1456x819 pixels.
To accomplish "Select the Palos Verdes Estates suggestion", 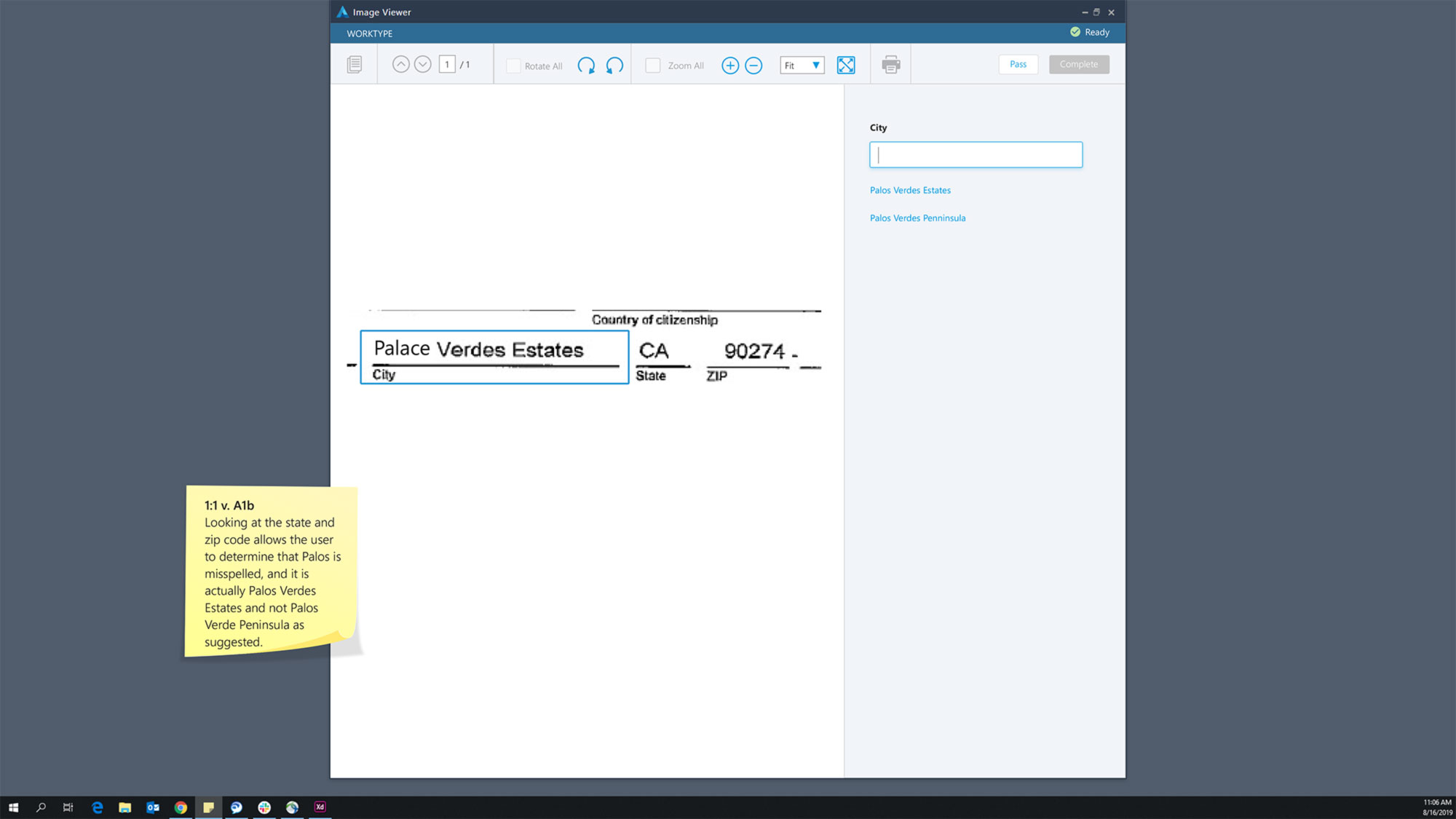I will point(910,190).
